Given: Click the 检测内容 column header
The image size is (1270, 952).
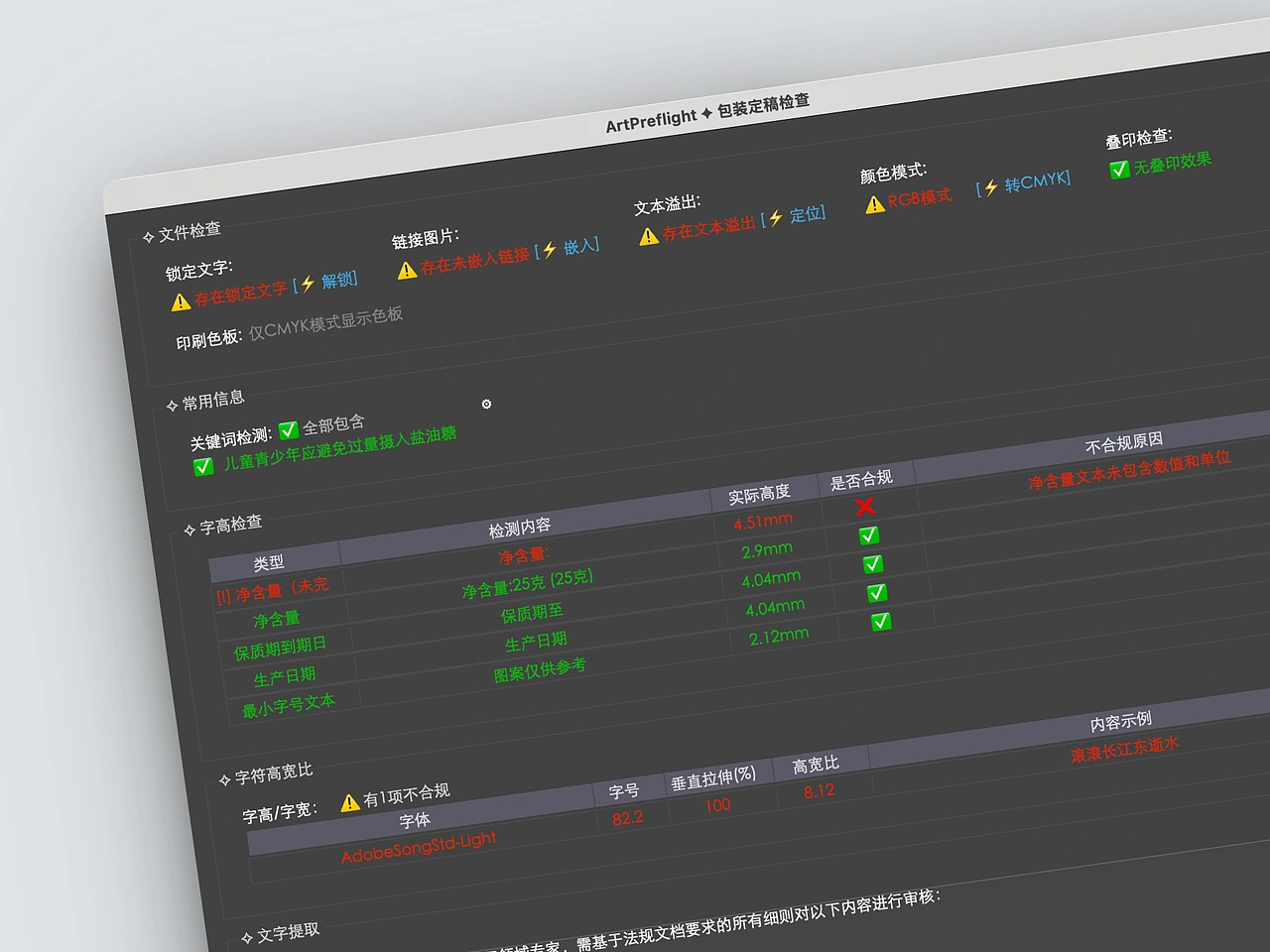Looking at the screenshot, I should pos(519,529).
